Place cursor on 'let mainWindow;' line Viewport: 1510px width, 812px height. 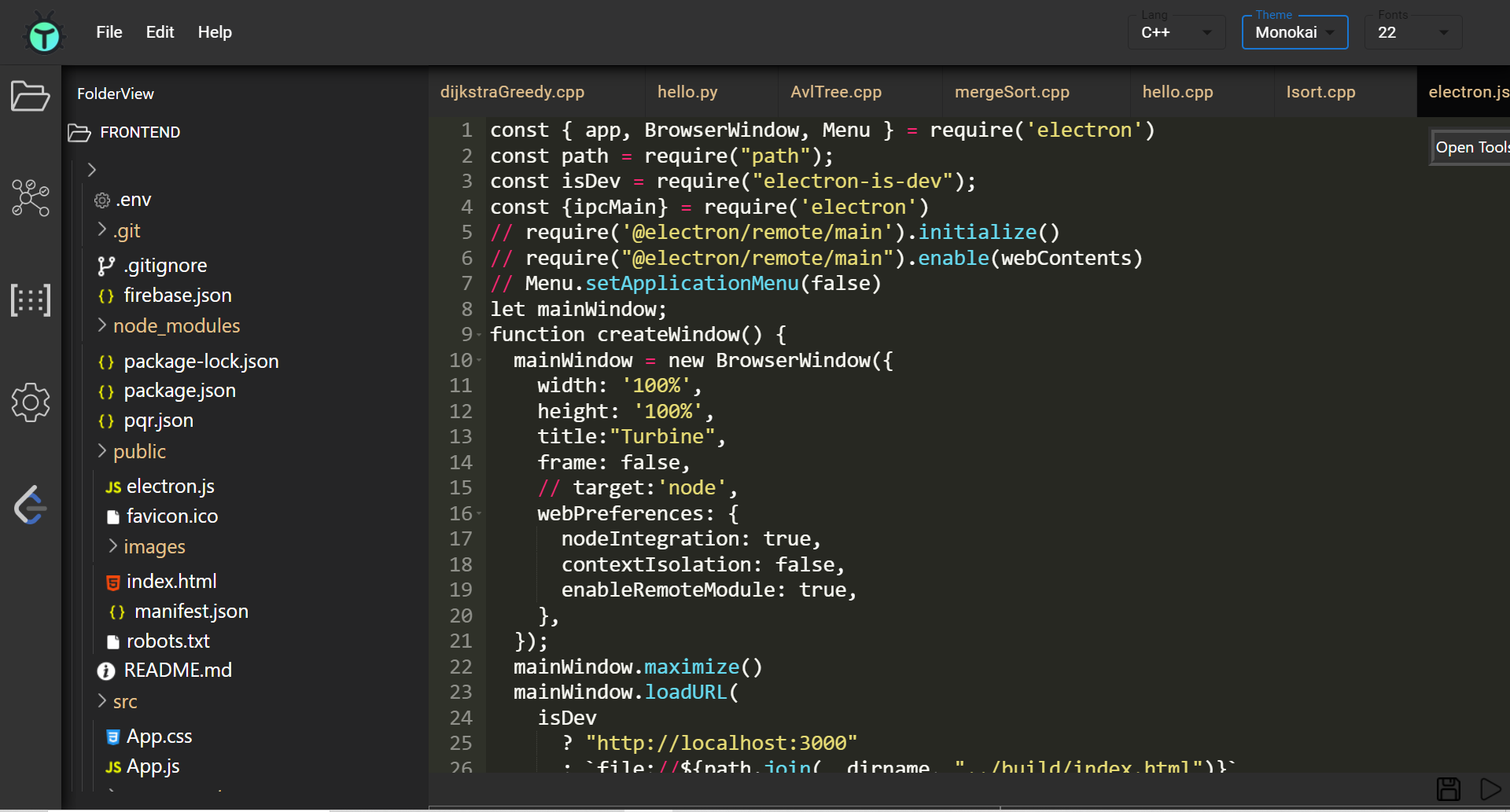(x=578, y=310)
